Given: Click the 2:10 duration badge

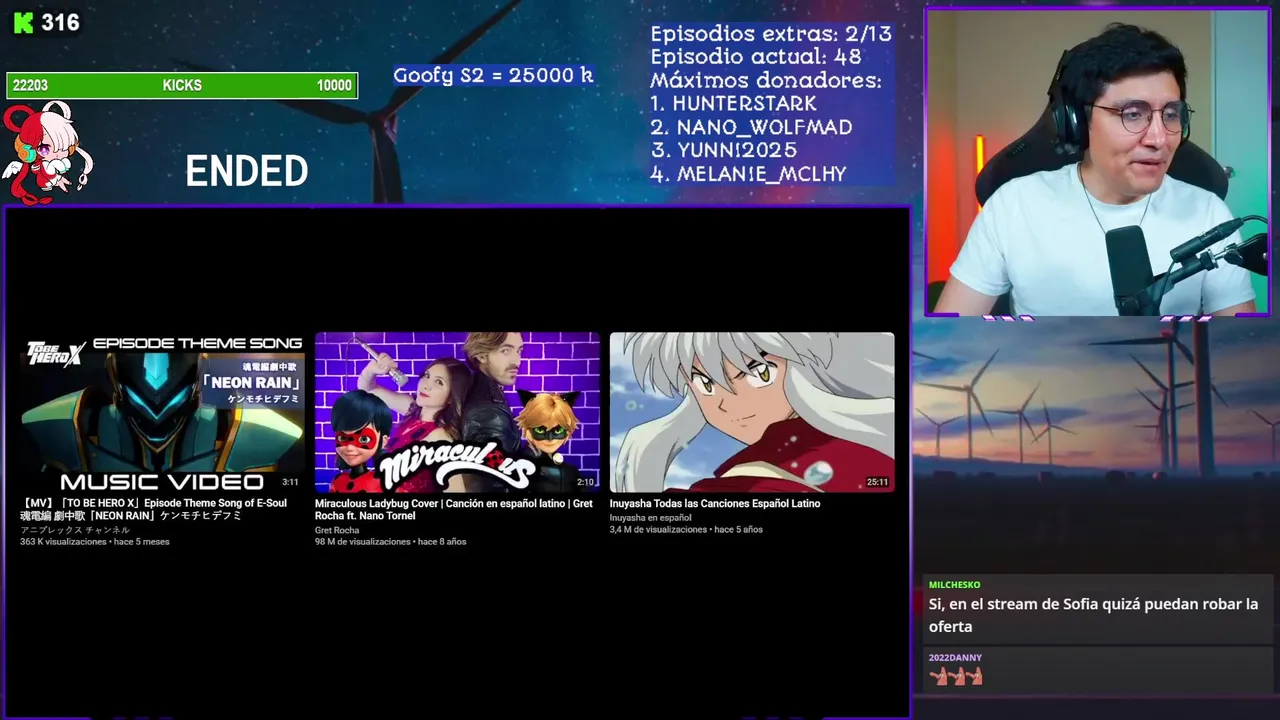Looking at the screenshot, I should pos(585,482).
